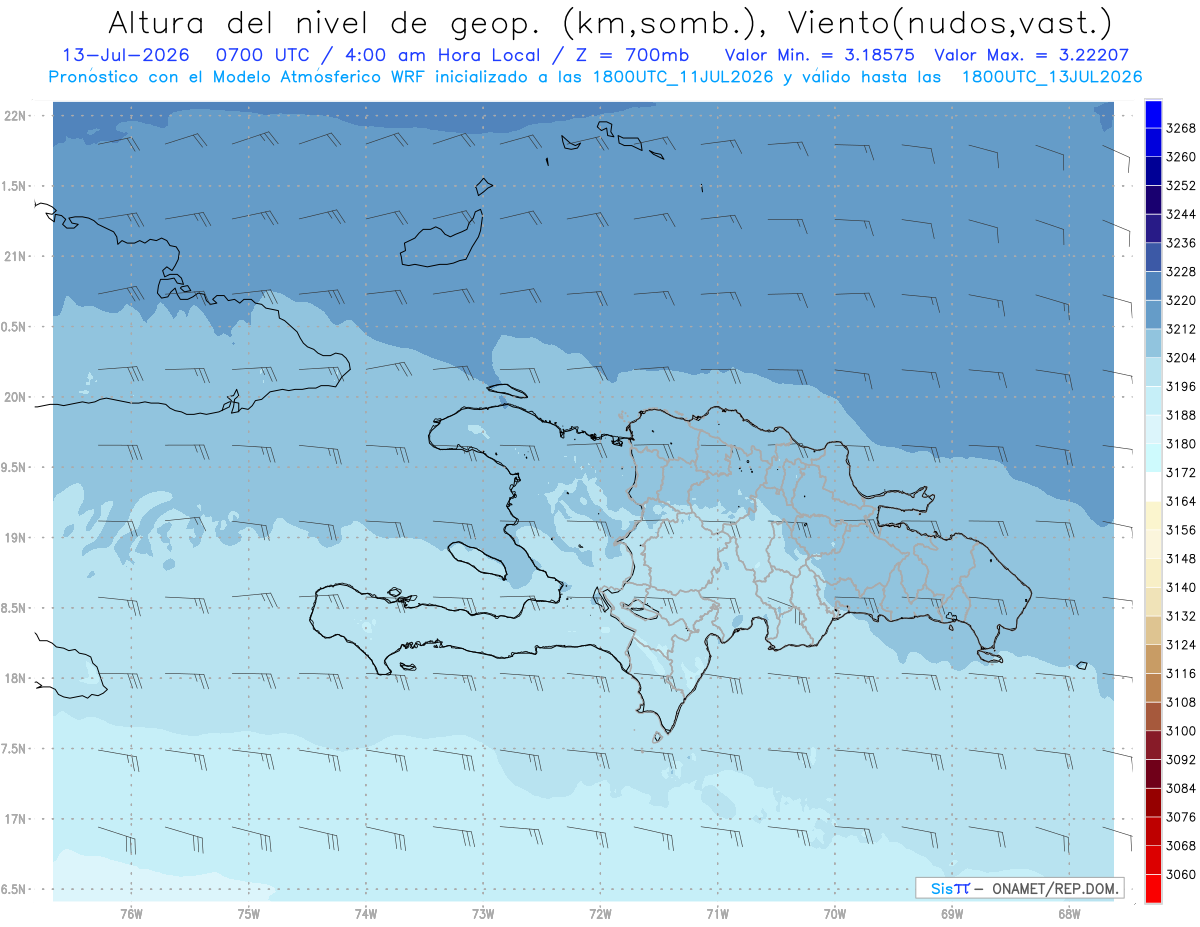Click the '3196' color scale value
This screenshot has height=927, width=1200.
[1181, 387]
